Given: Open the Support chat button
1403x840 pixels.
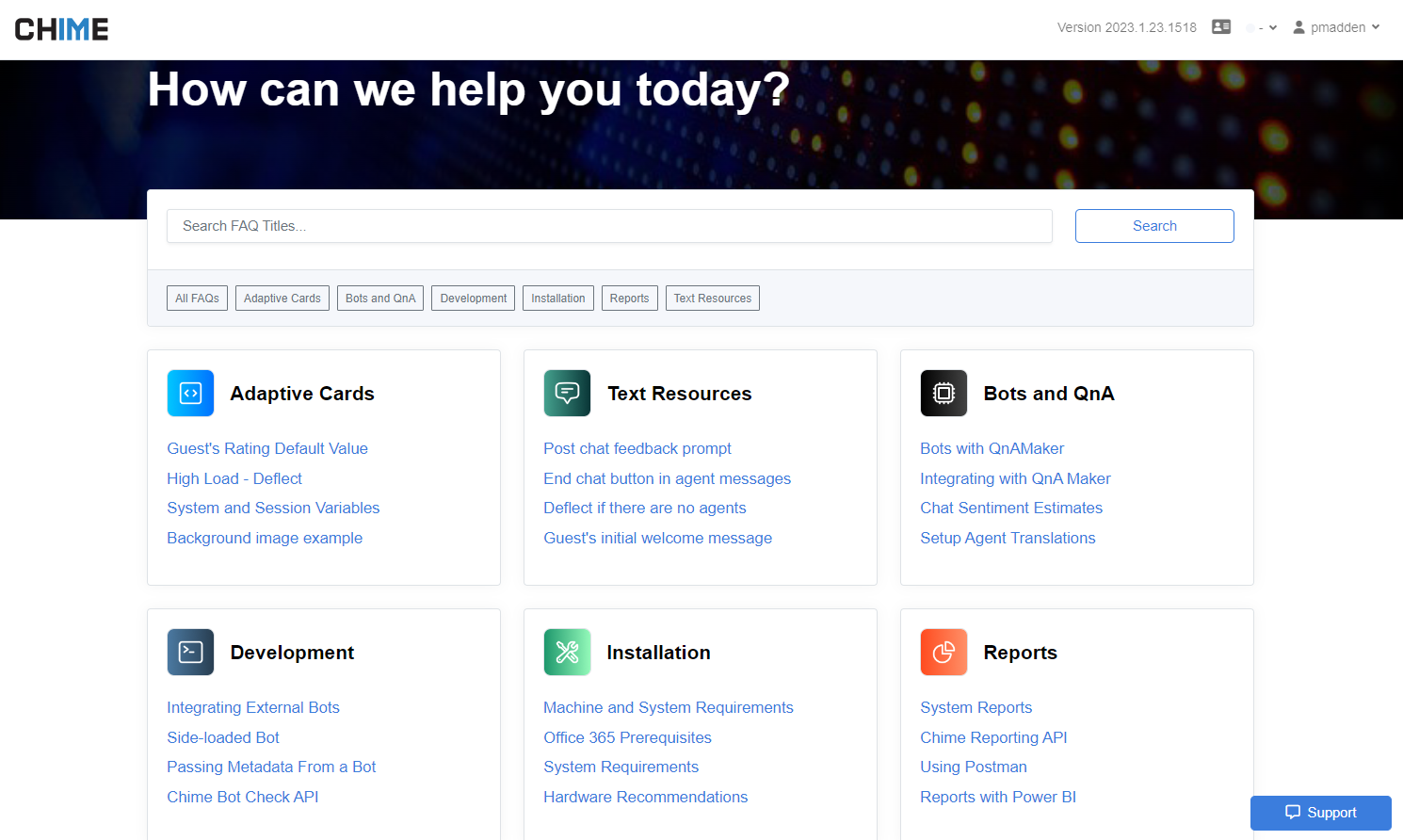Looking at the screenshot, I should coord(1320,813).
